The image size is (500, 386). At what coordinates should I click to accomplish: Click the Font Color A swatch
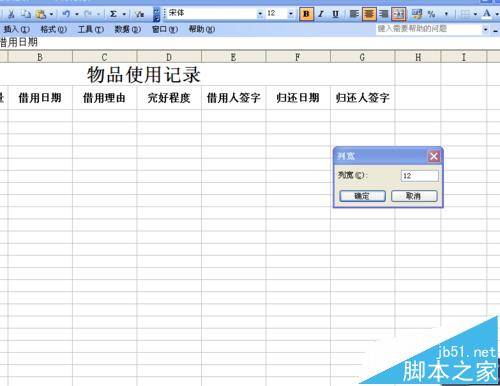click(x=487, y=14)
